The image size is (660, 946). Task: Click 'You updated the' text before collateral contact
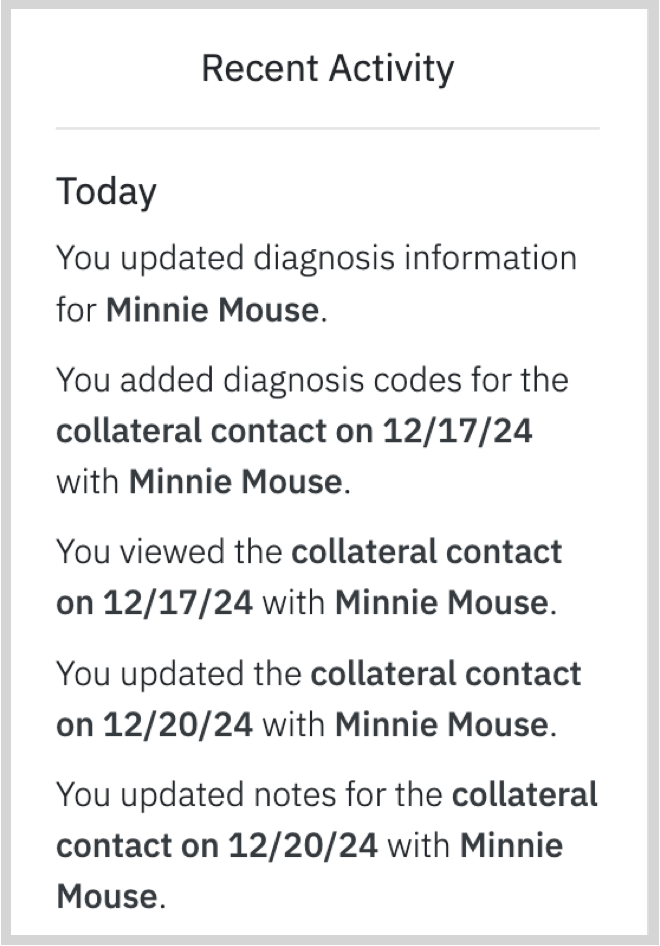point(179,674)
